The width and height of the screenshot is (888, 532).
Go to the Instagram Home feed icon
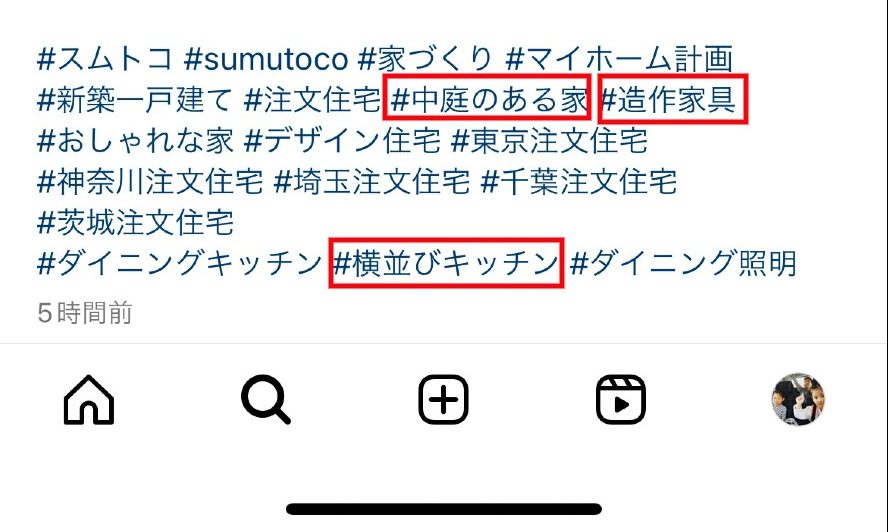(89, 399)
